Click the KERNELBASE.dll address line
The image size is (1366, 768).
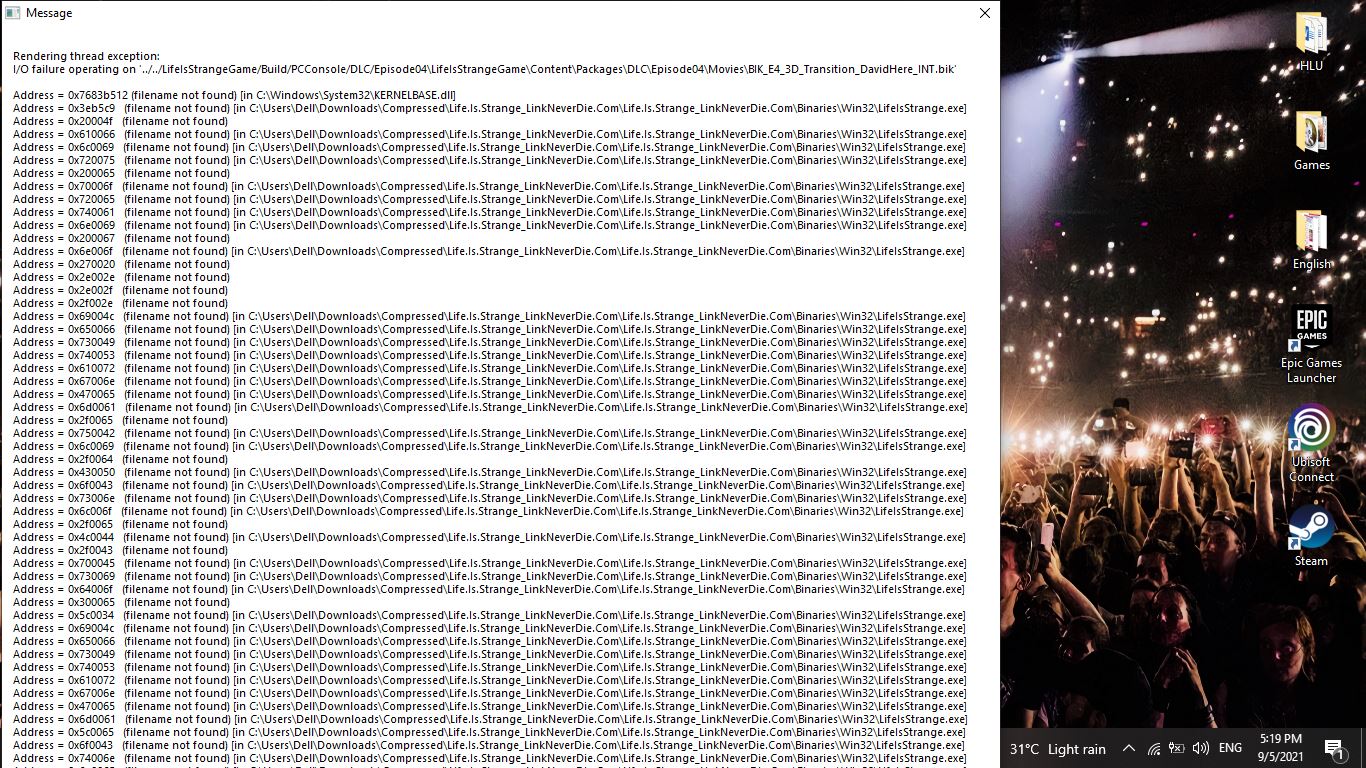(234, 95)
